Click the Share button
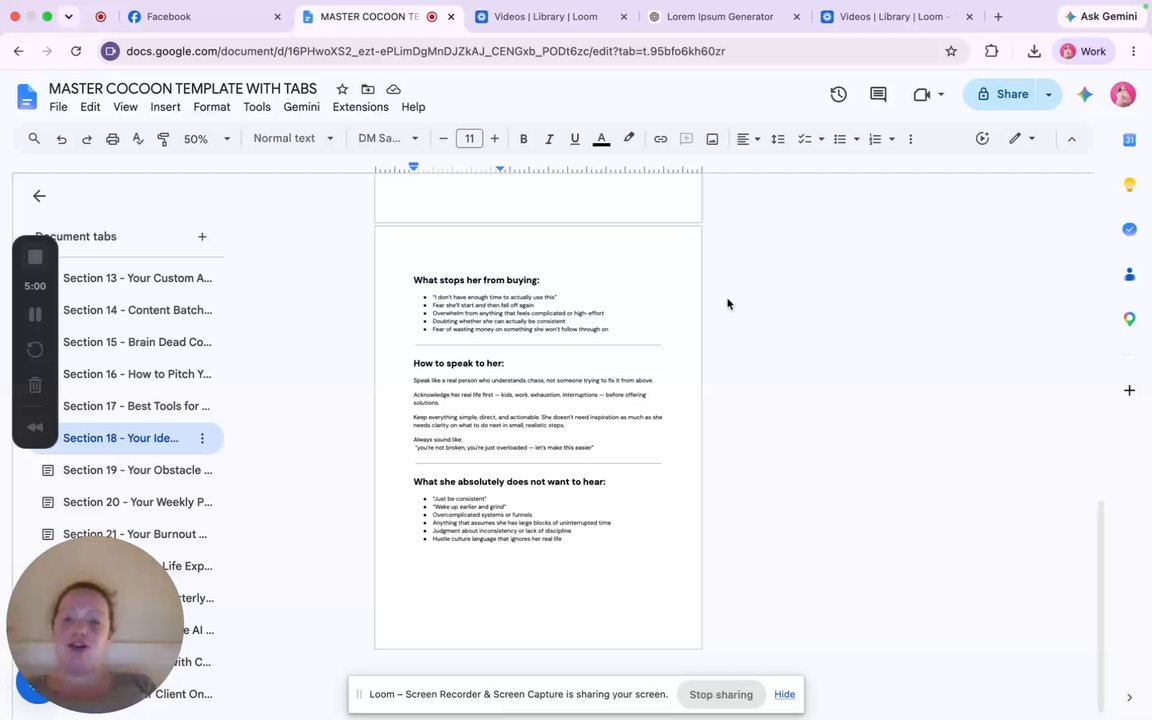Image resolution: width=1152 pixels, height=720 pixels. point(1001,94)
